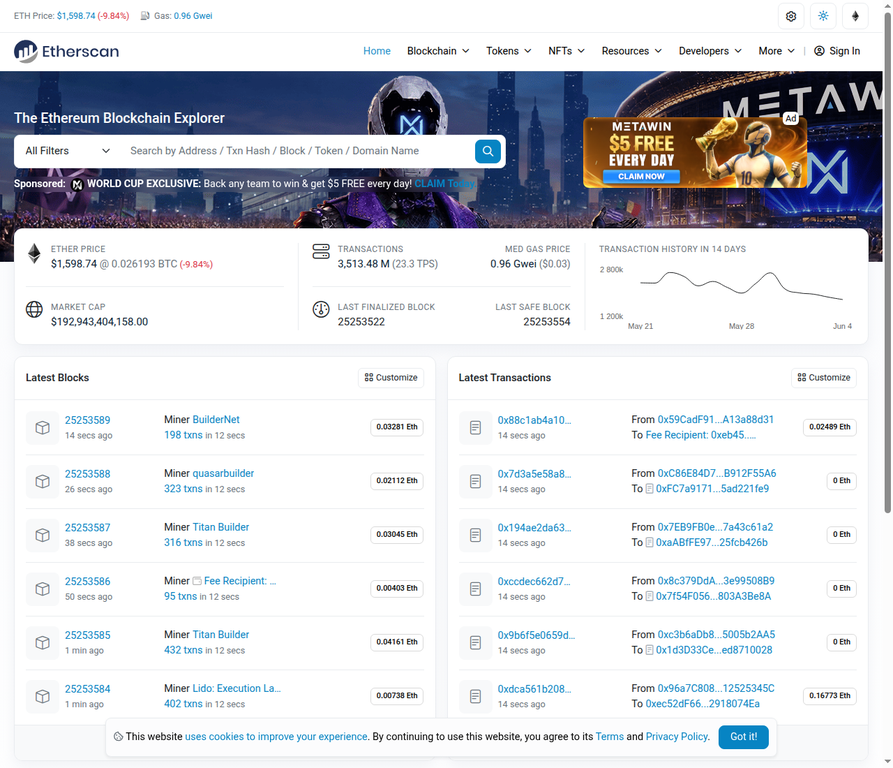Open address 0x59CadF91...A13a88d31

pos(715,420)
